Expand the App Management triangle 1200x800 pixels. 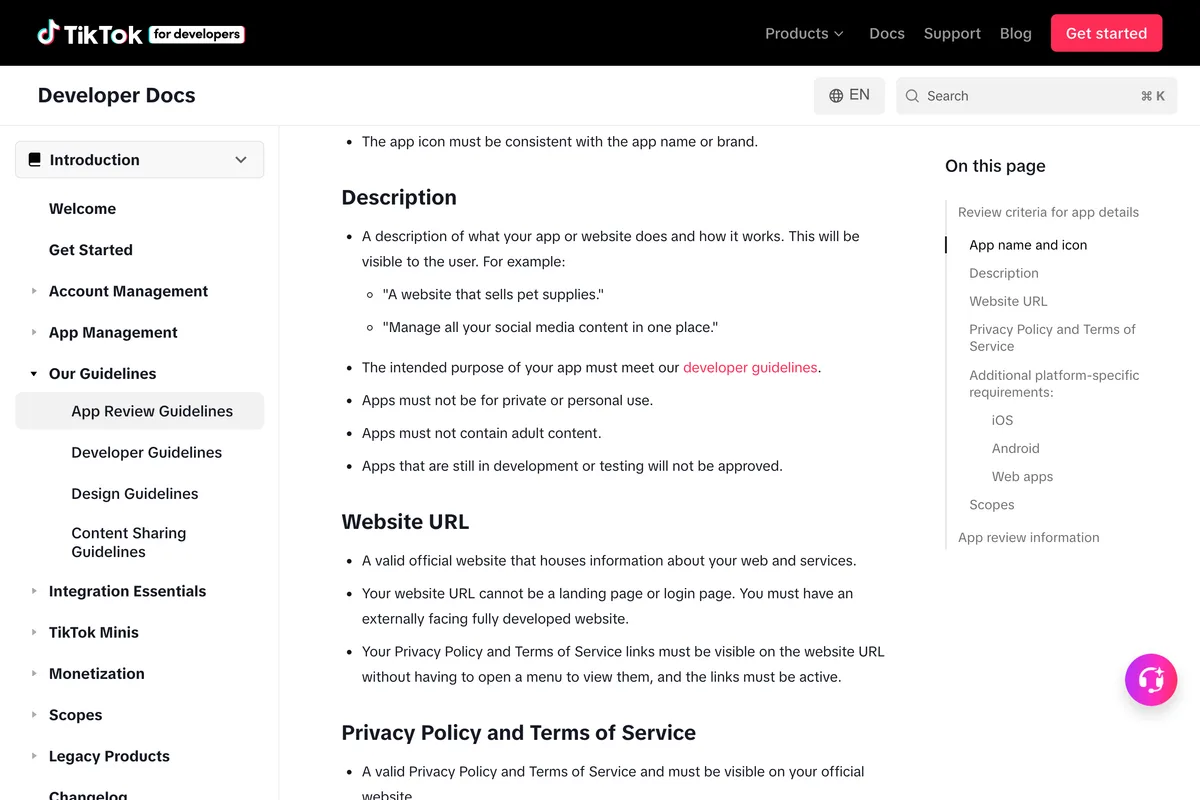(x=34, y=332)
